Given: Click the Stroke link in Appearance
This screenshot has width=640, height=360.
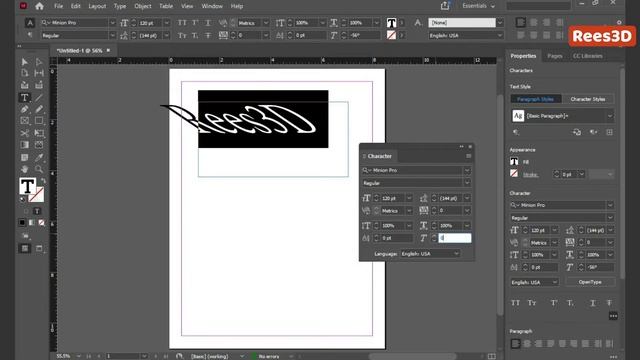Looking at the screenshot, I should tap(530, 174).
